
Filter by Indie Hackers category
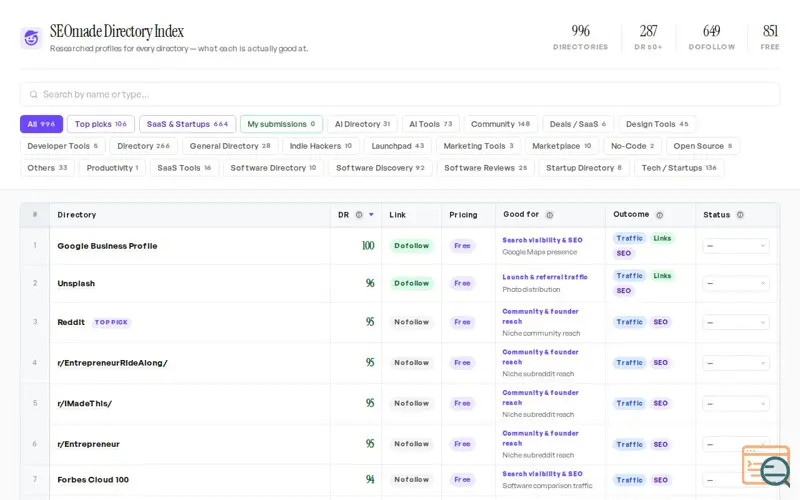coord(321,146)
